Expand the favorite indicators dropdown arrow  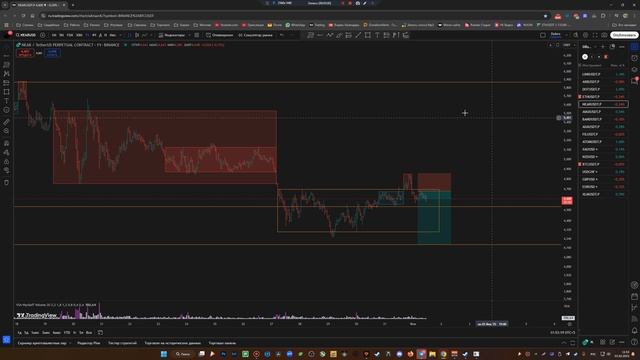point(190,35)
